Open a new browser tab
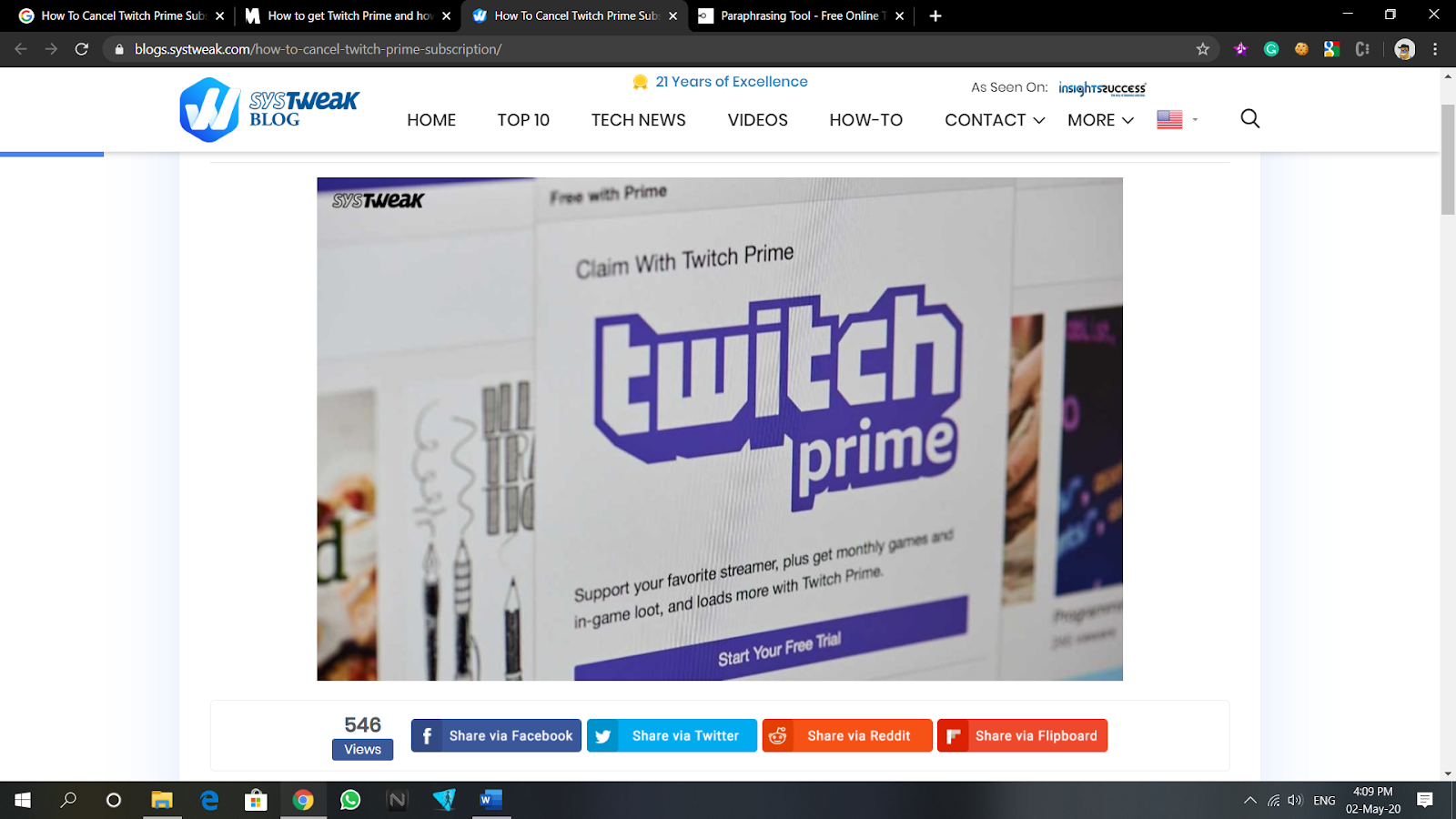 tap(935, 15)
